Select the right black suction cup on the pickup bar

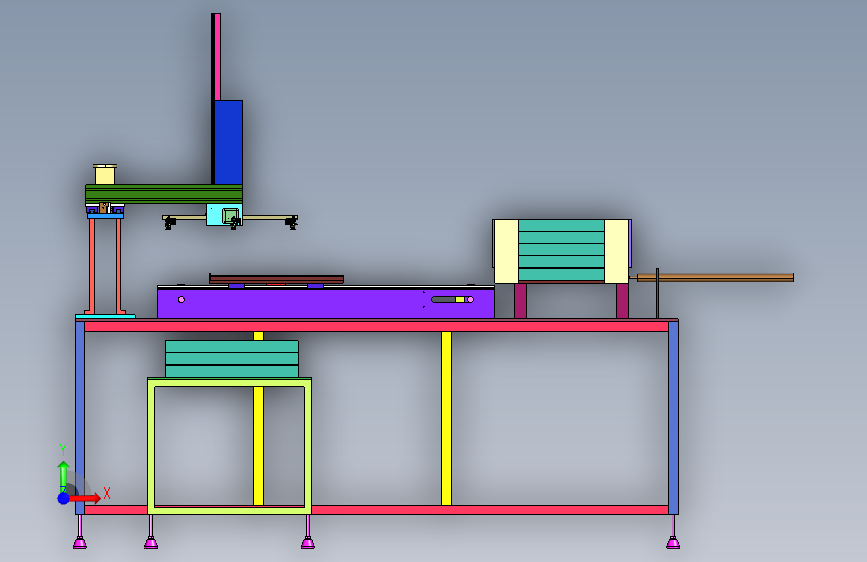[x=291, y=223]
